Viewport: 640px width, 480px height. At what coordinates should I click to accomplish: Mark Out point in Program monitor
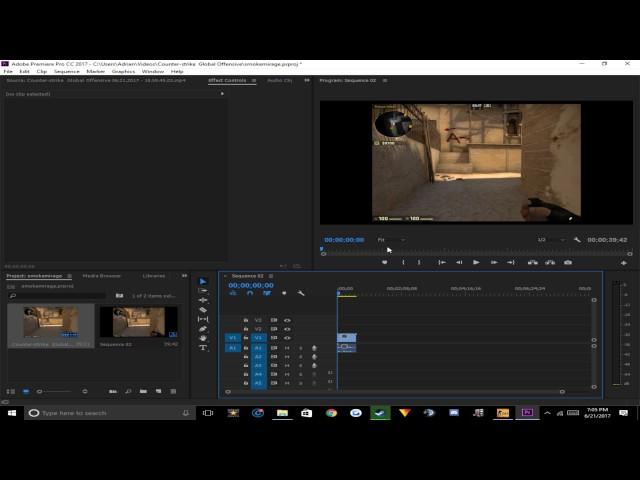pos(419,262)
